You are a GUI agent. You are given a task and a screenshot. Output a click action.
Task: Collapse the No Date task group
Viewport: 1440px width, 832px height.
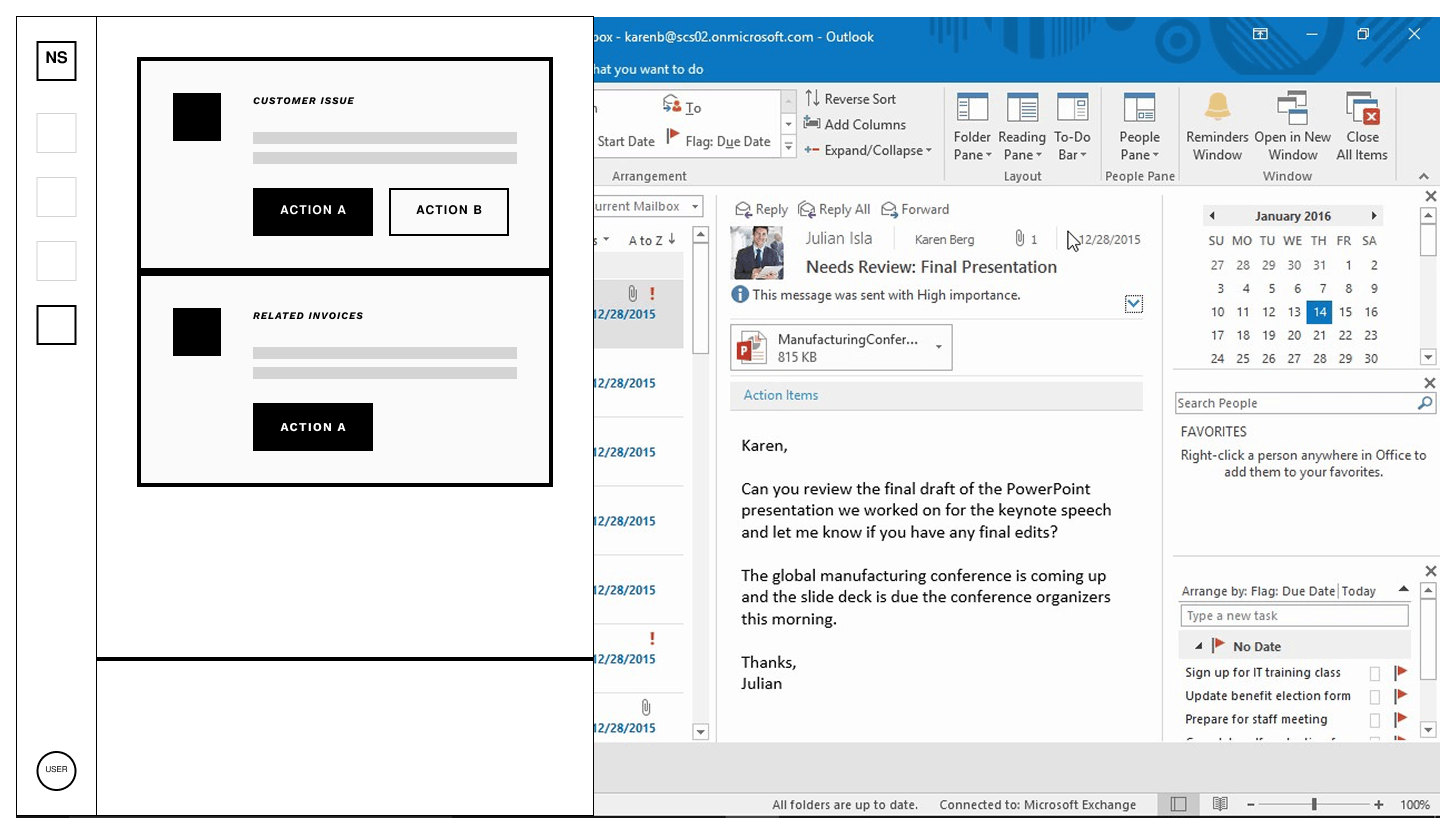(x=1199, y=646)
